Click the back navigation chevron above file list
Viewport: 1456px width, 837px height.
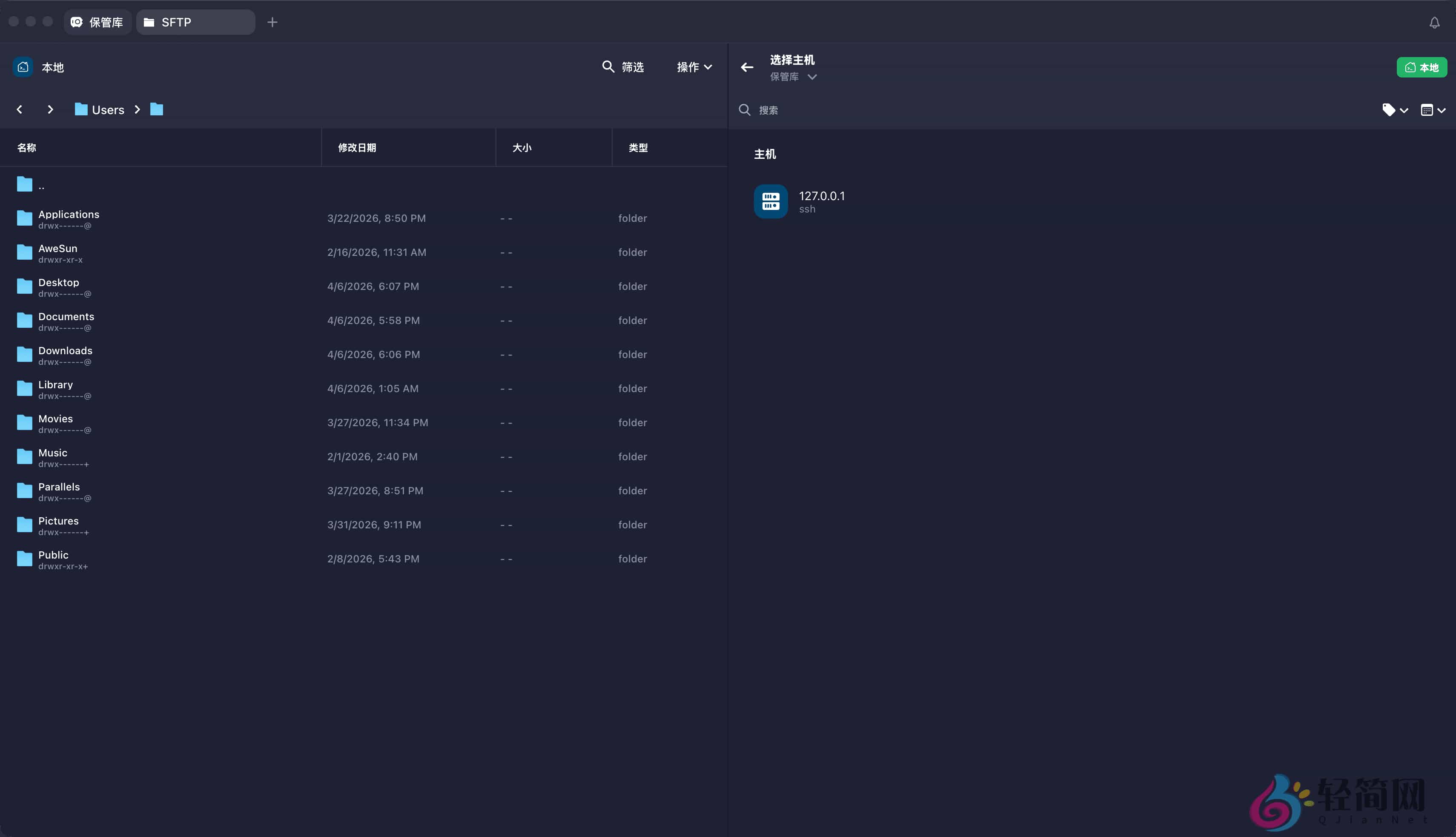(x=20, y=109)
